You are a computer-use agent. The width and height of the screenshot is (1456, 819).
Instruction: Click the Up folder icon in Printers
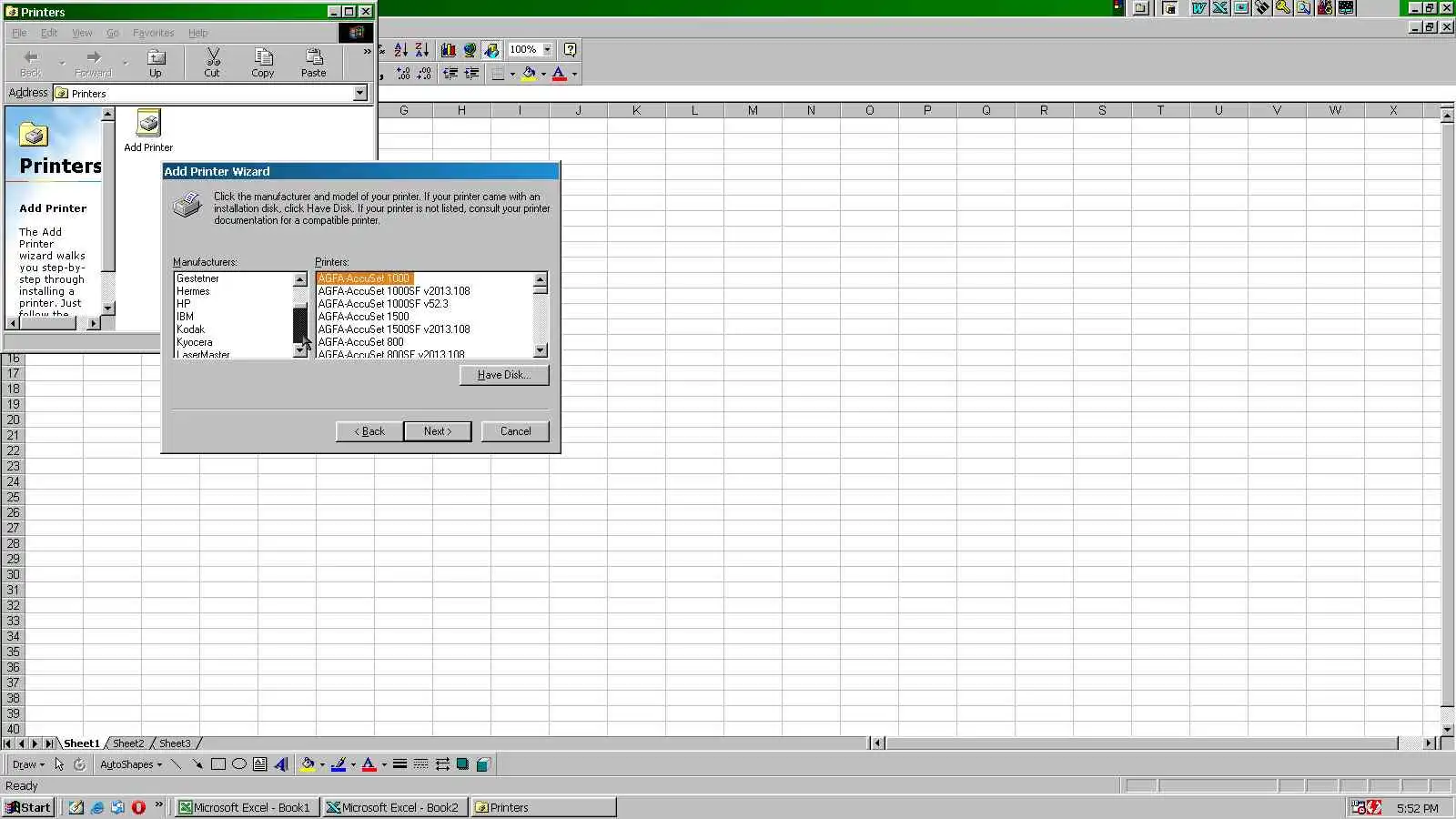156,63
